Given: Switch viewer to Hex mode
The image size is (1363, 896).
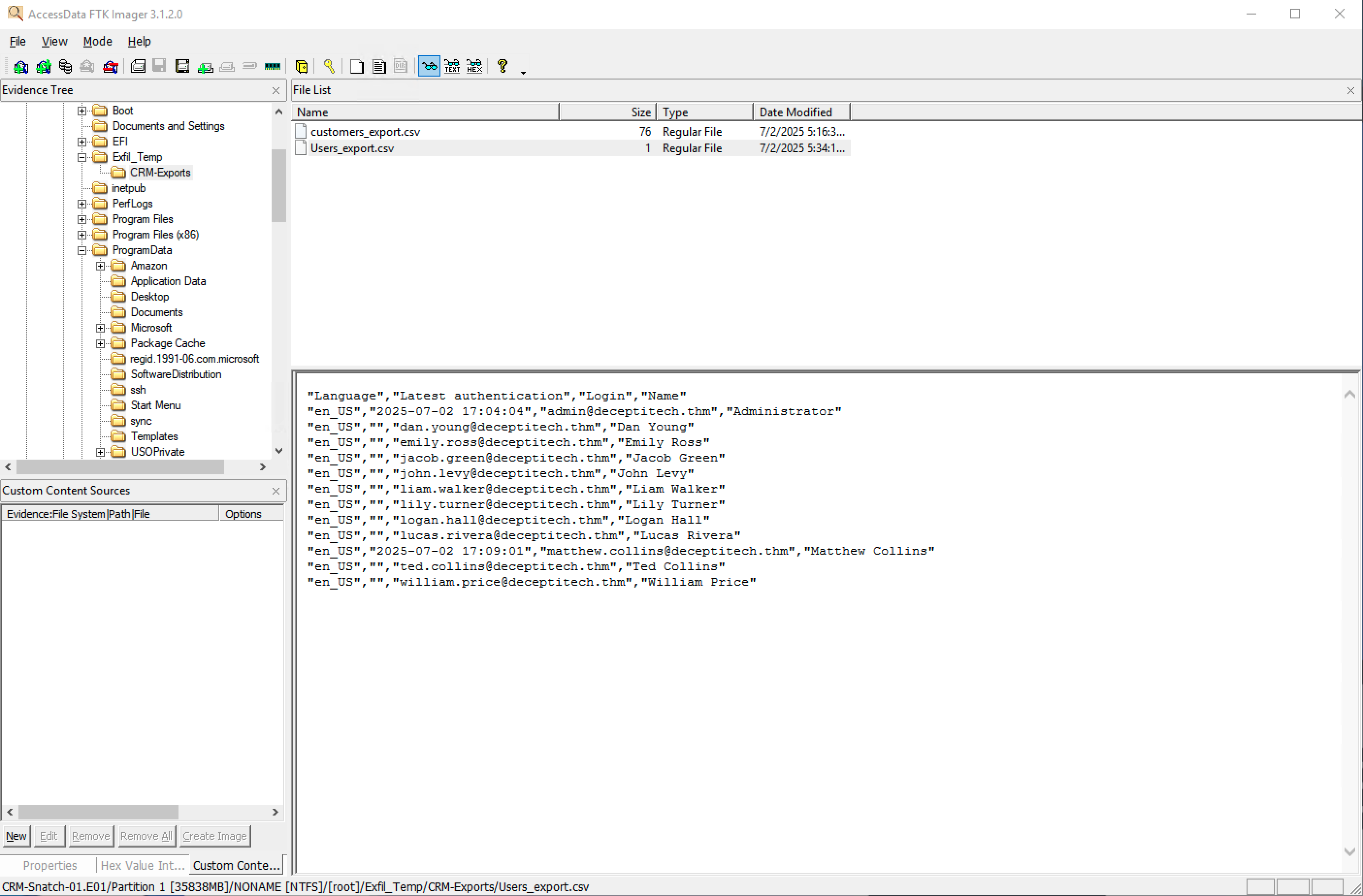Looking at the screenshot, I should 474,66.
